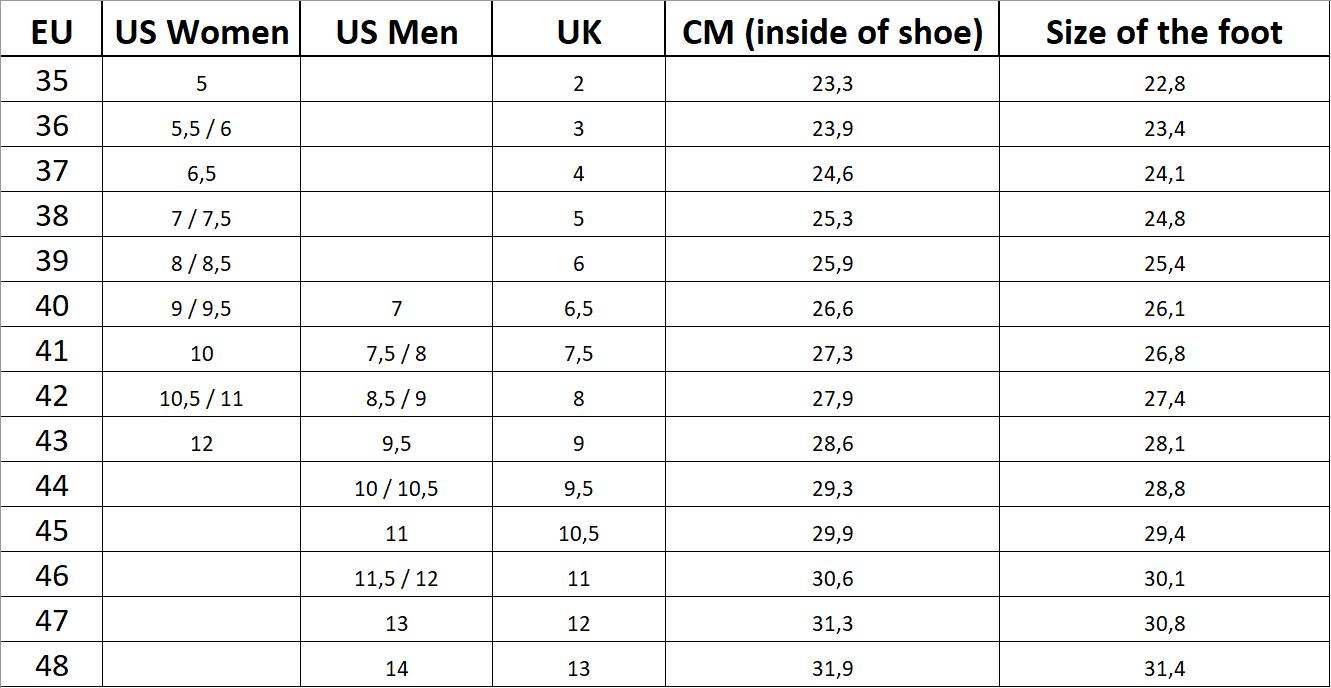Click foot size 22,8 cell
Image resolution: width=1331 pixels, height=688 pixels.
(x=1164, y=84)
